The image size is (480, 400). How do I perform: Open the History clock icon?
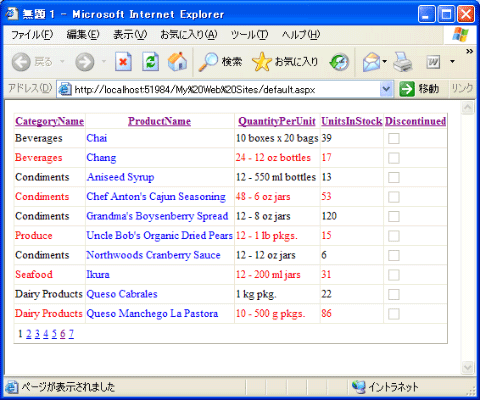coord(339,62)
